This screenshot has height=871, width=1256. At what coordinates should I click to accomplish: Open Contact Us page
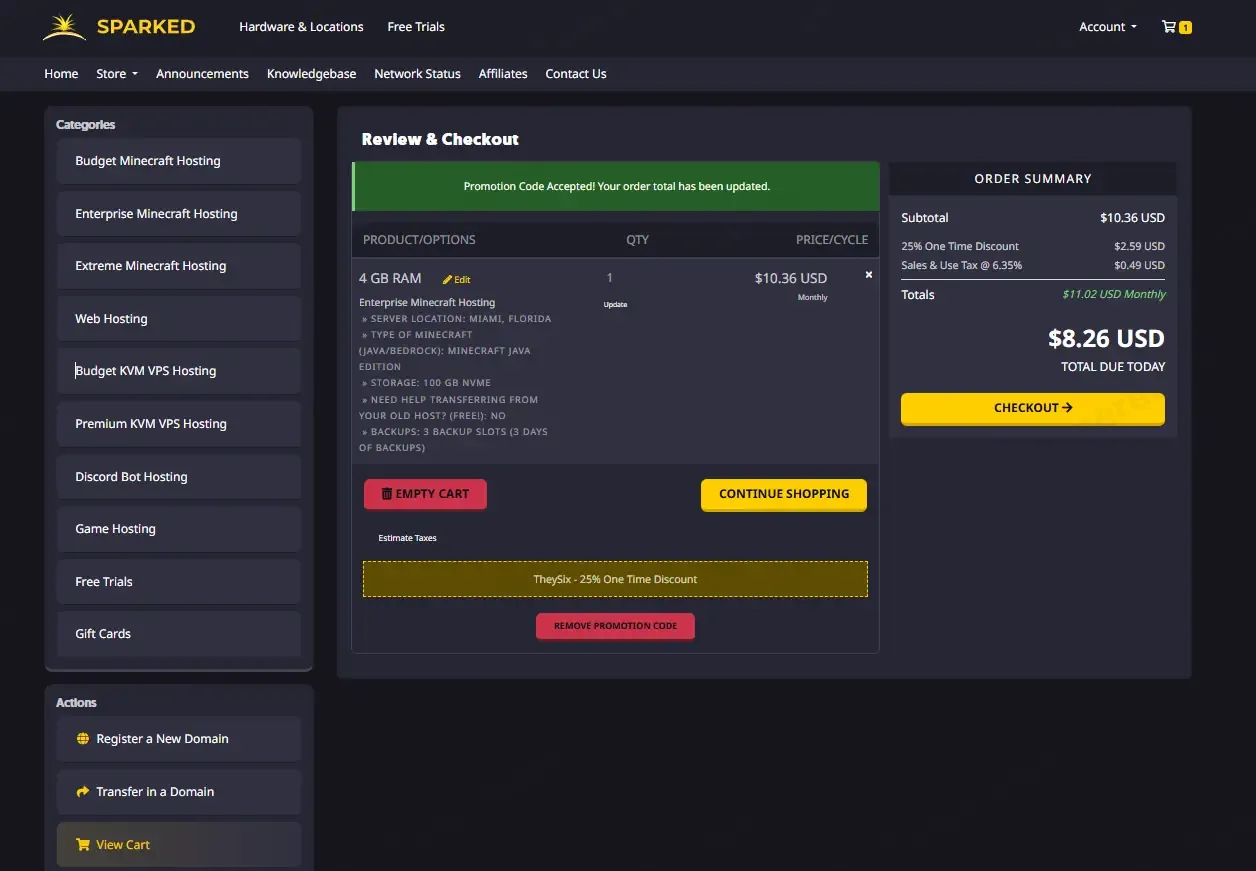pos(576,74)
